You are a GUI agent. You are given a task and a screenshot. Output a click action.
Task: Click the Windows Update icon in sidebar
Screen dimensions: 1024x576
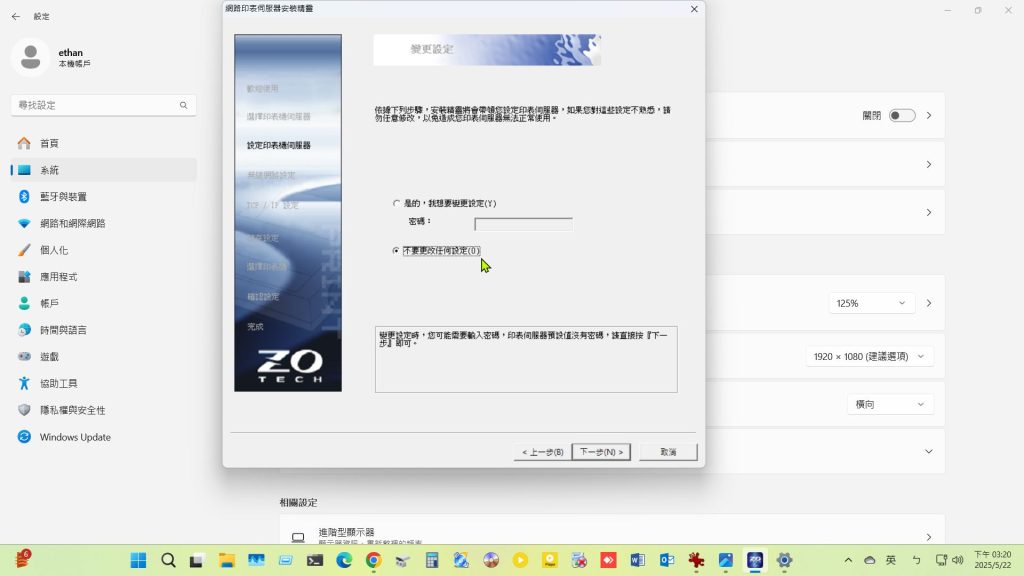point(24,437)
